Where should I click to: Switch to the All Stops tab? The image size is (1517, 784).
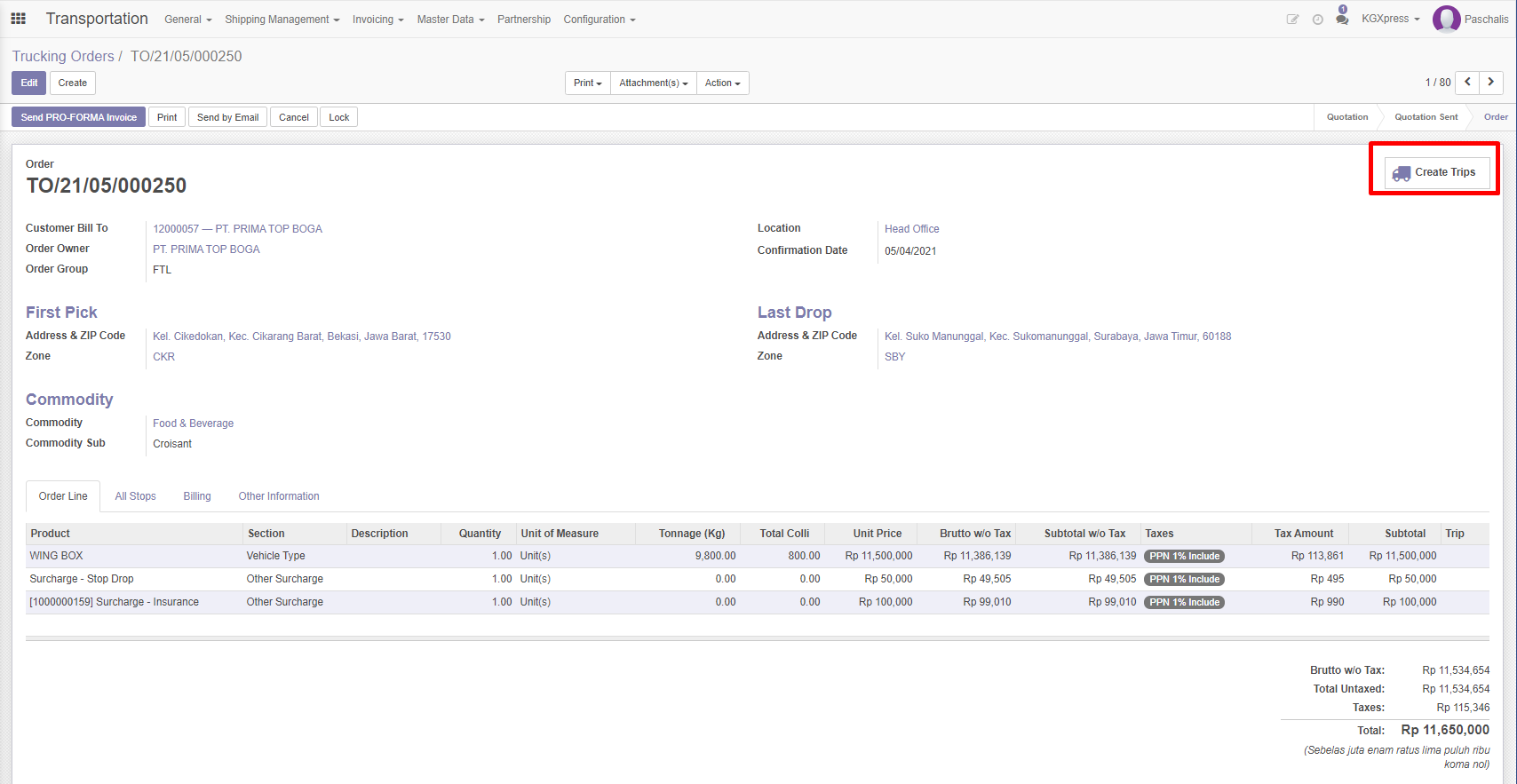point(135,496)
